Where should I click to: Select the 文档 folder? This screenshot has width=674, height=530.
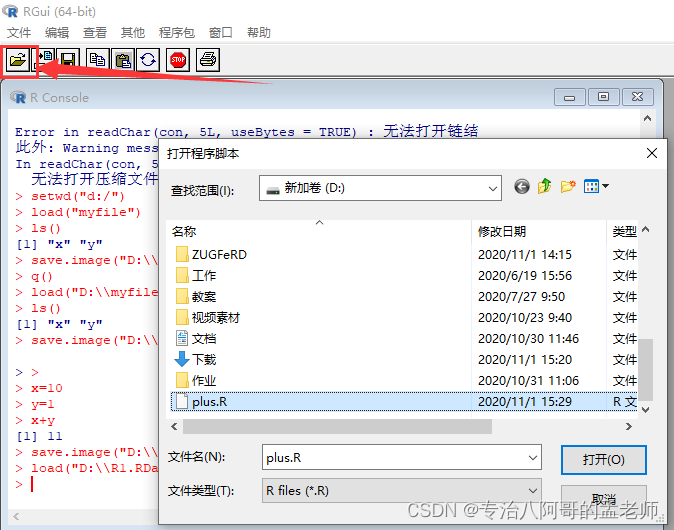[x=196, y=339]
